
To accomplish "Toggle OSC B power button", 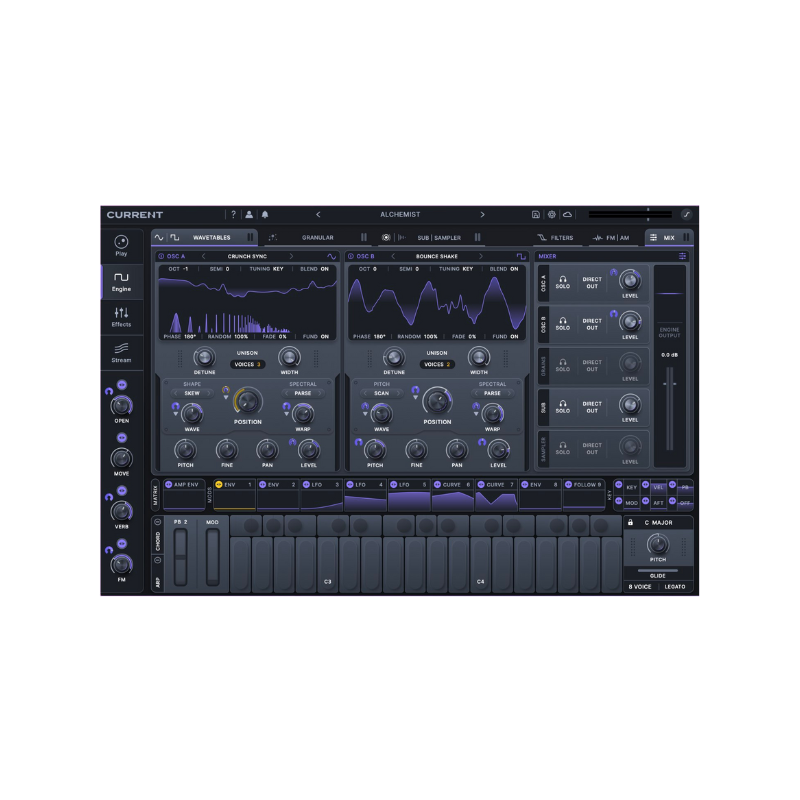I will point(351,256).
